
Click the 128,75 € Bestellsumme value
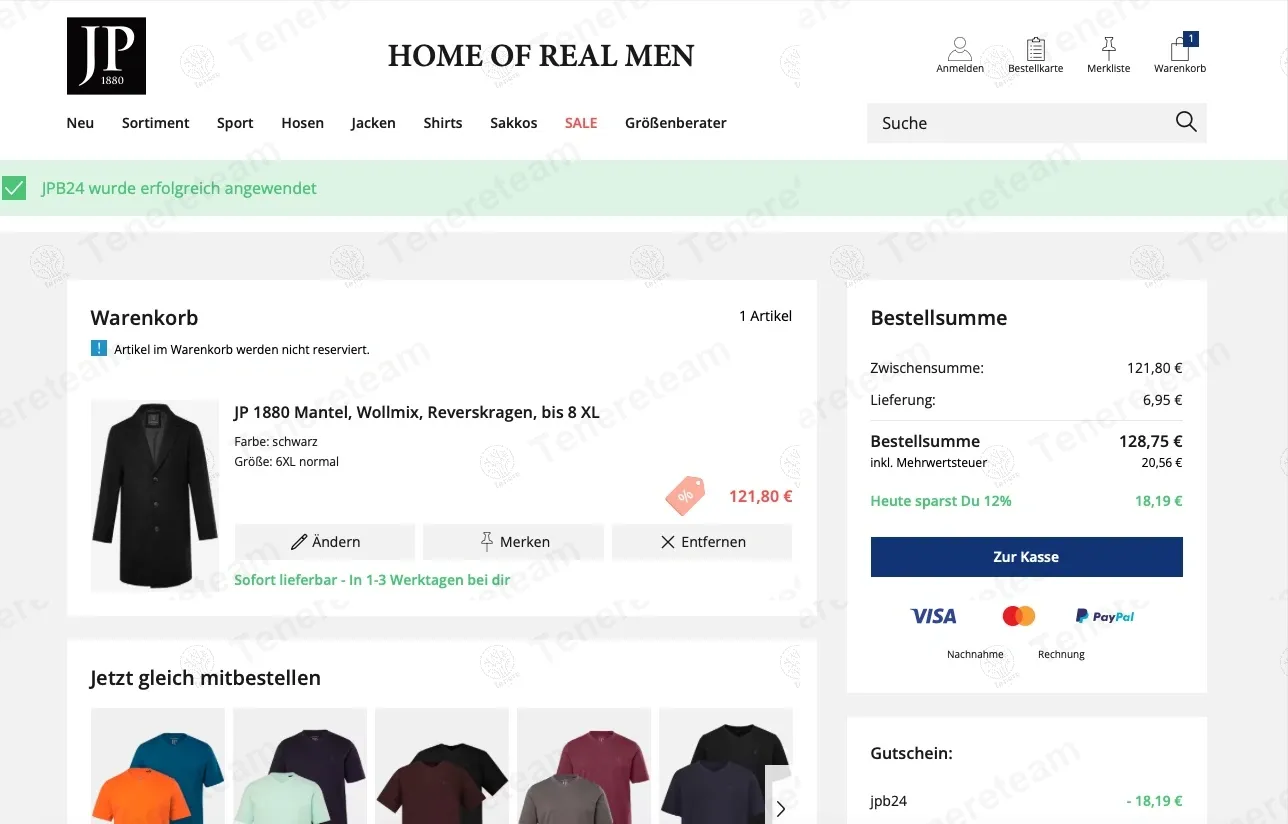(x=1151, y=441)
